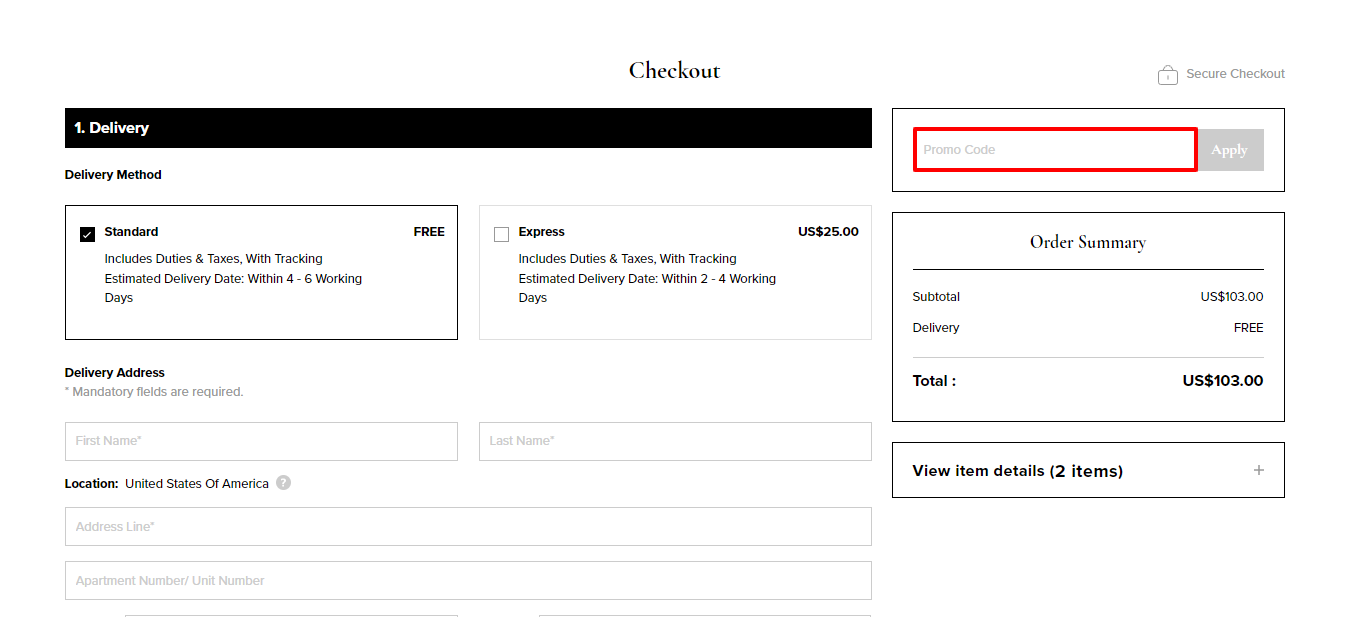Select the Standard delivery checkbox
Image resolution: width=1349 pixels, height=617 pixels.
pyautogui.click(x=88, y=234)
